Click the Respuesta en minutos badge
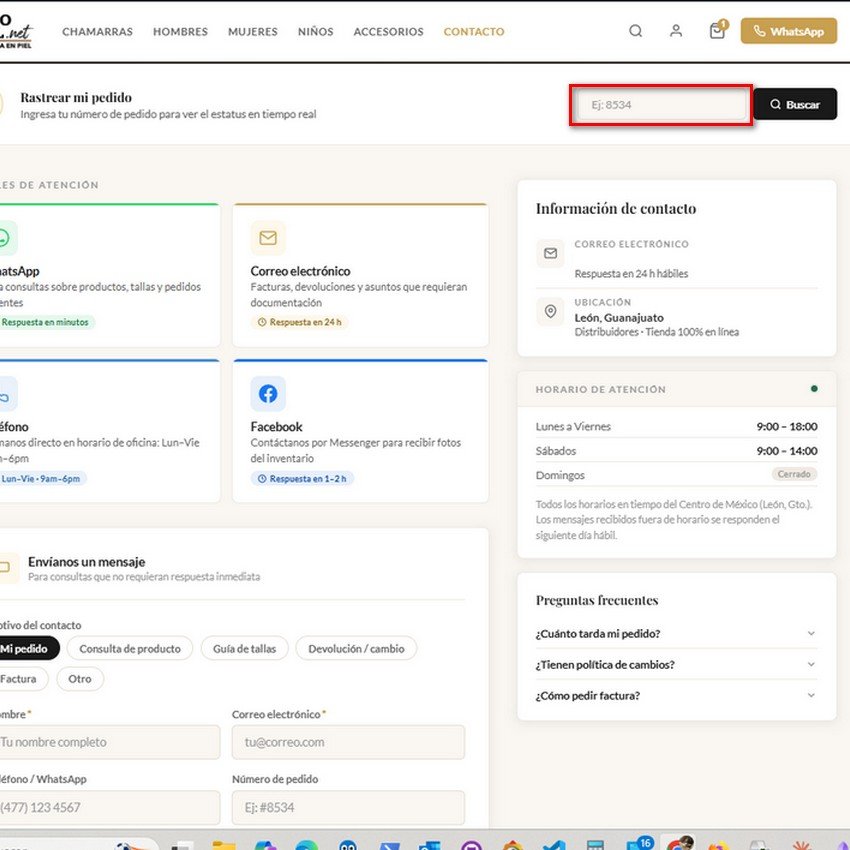This screenshot has width=850, height=850. (x=46, y=322)
